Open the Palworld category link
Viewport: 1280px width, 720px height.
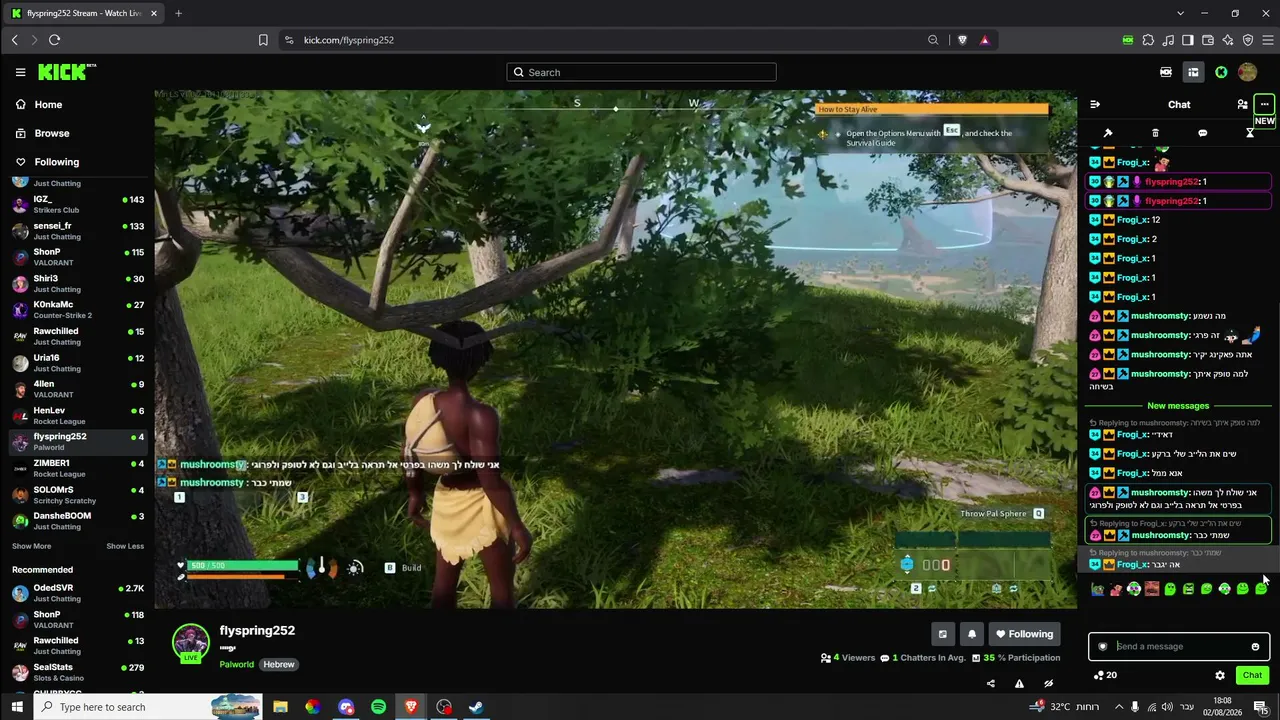click(x=237, y=664)
